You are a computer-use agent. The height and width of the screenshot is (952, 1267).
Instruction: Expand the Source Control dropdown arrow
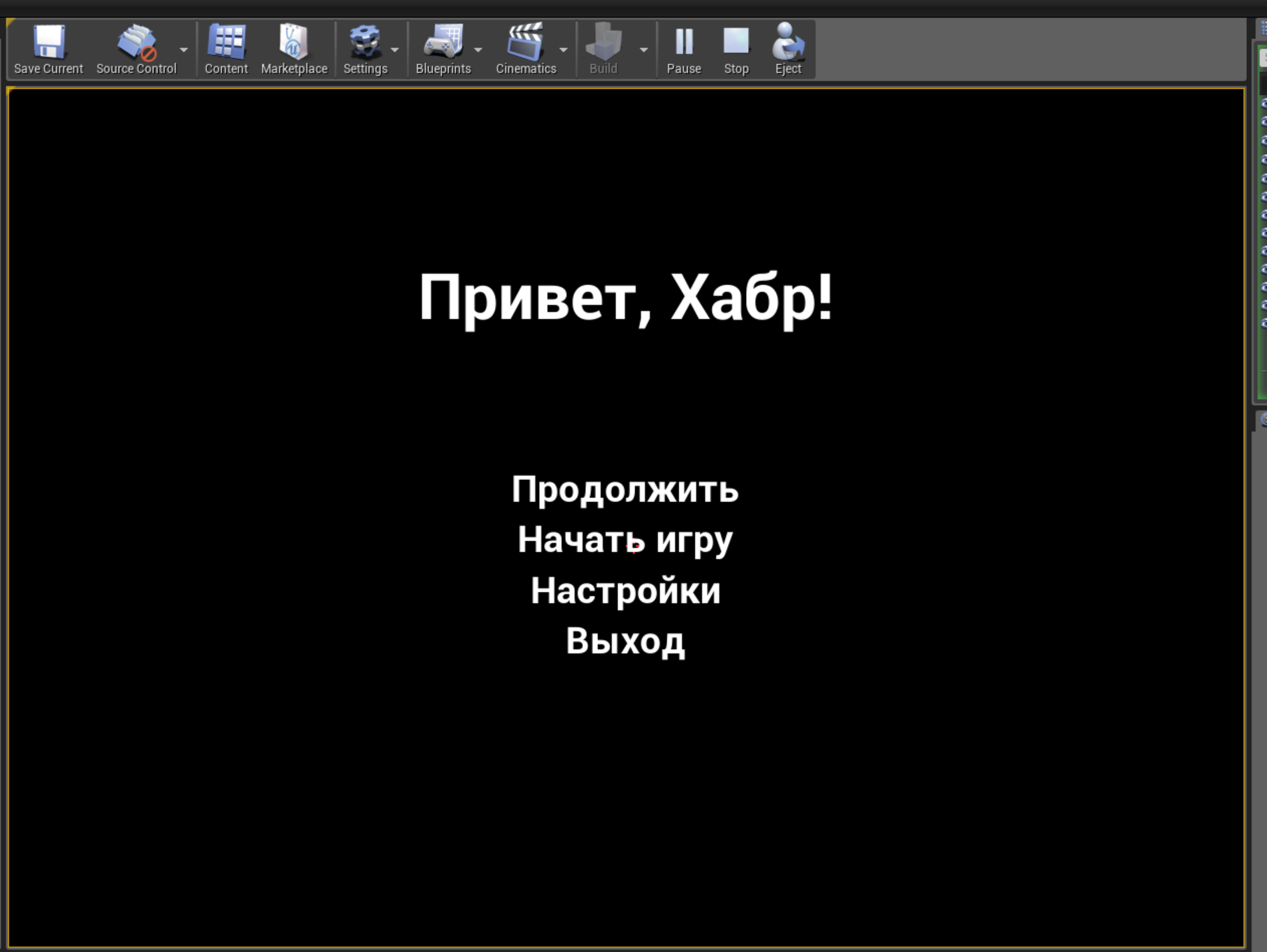click(183, 50)
